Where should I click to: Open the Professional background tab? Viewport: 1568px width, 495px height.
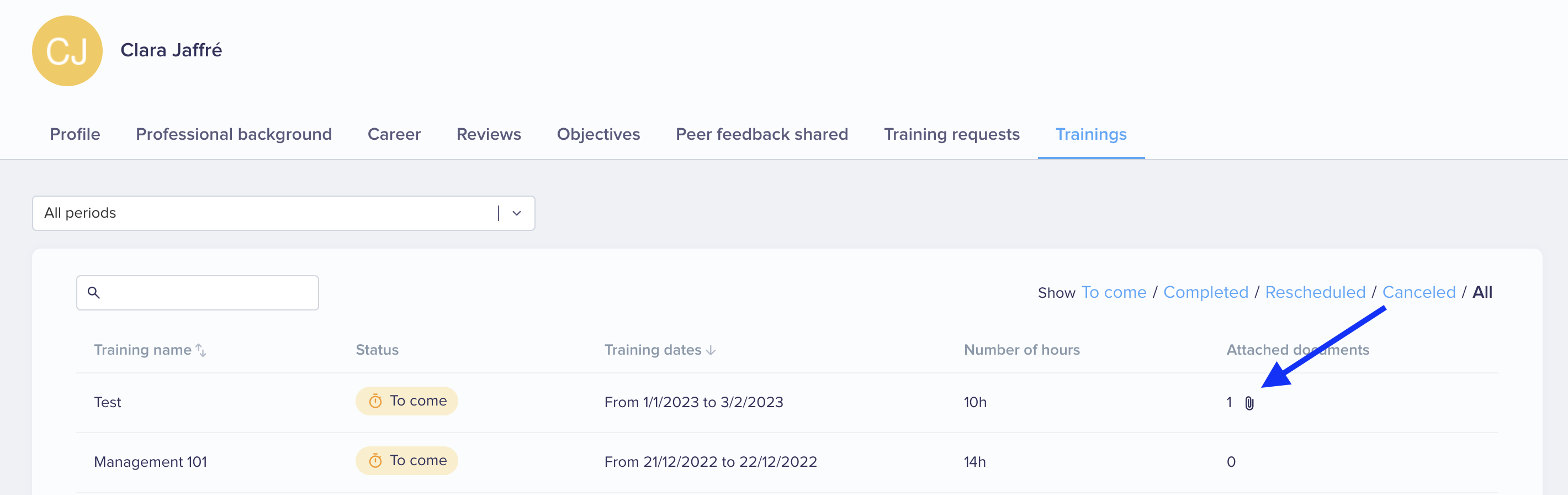coord(234,134)
